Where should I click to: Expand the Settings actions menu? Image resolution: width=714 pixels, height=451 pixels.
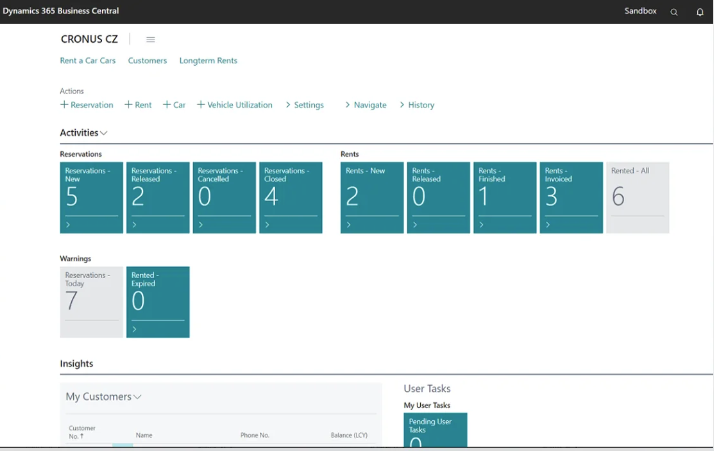tap(305, 105)
